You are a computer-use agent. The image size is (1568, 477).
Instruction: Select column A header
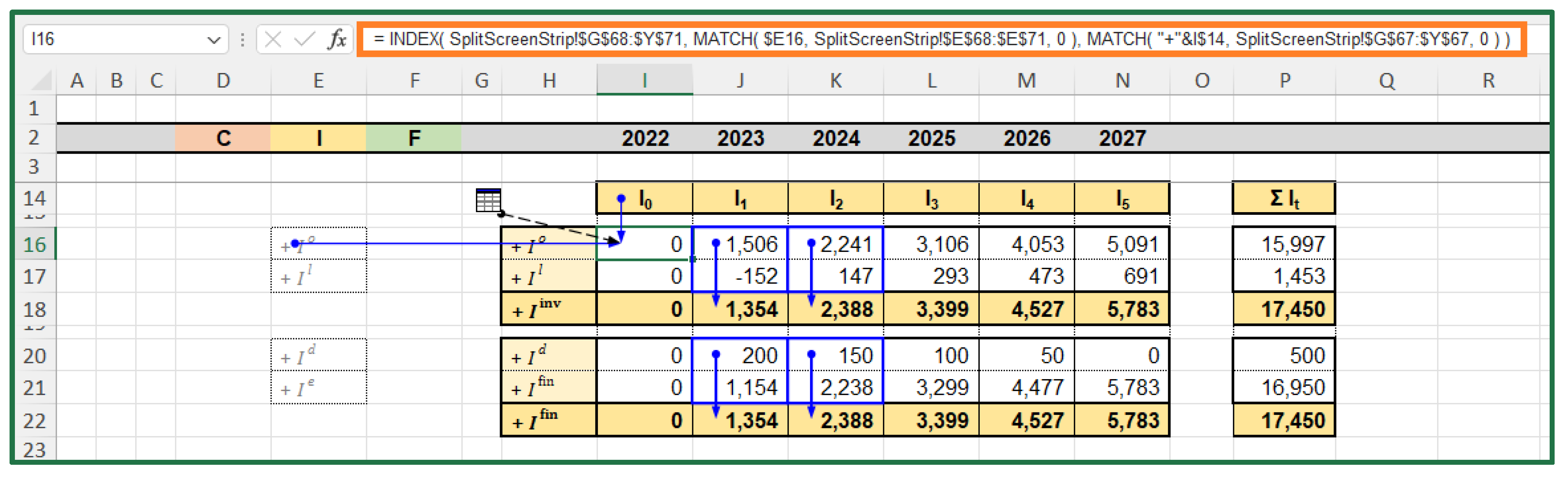(77, 80)
